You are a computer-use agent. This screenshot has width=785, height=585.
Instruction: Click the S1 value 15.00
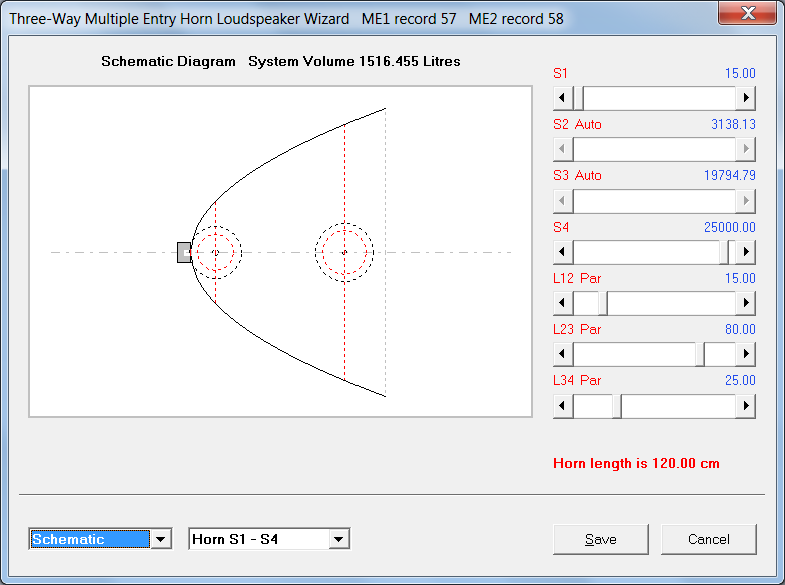(740, 73)
